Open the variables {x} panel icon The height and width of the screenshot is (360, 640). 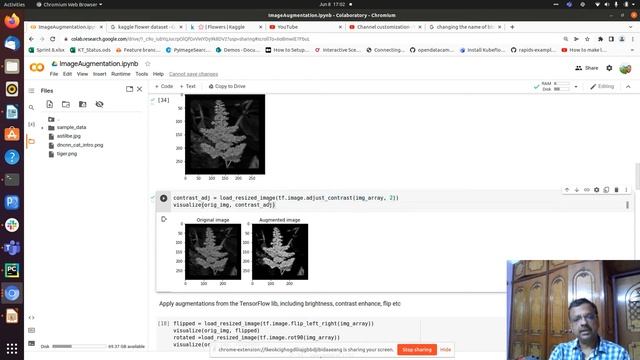[31, 124]
